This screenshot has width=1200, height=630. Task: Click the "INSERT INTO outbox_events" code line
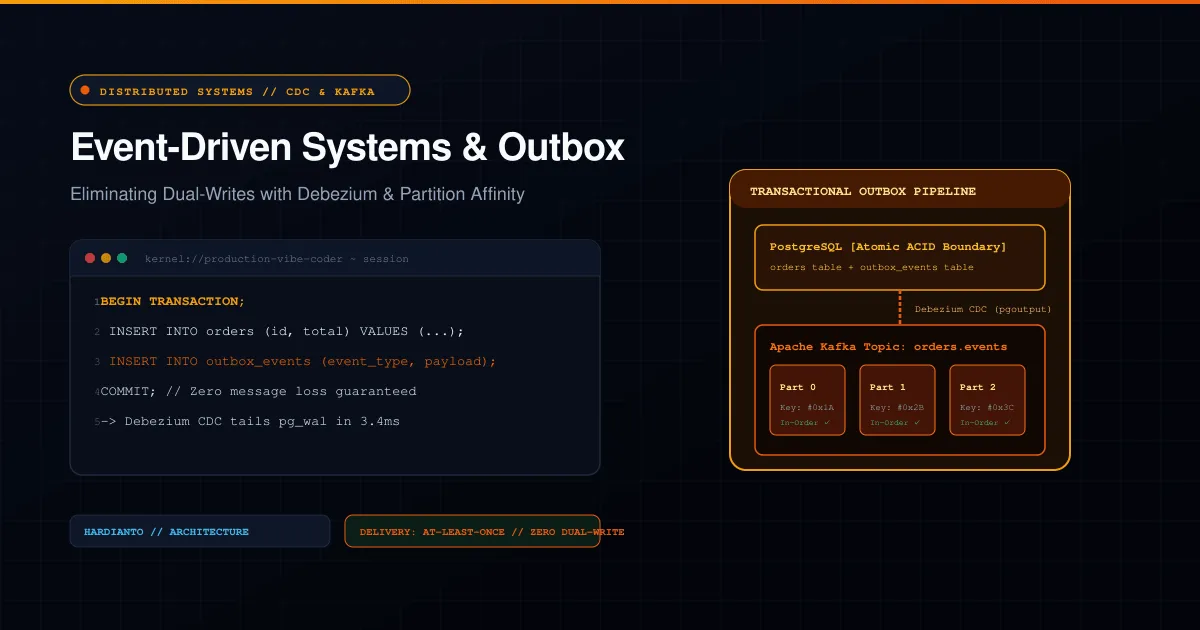point(302,361)
